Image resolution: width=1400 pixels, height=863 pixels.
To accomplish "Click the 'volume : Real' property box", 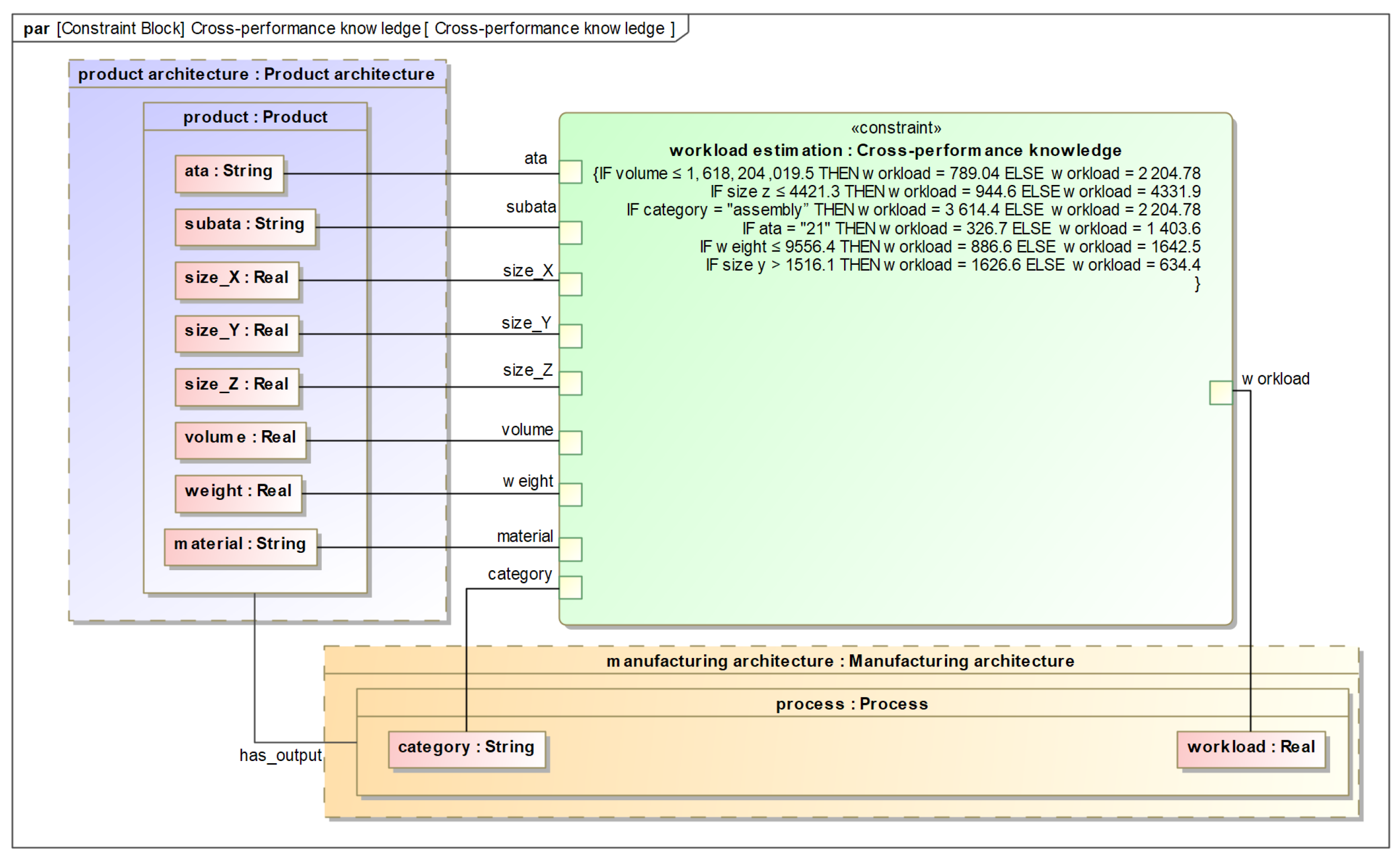I will pos(240,440).
